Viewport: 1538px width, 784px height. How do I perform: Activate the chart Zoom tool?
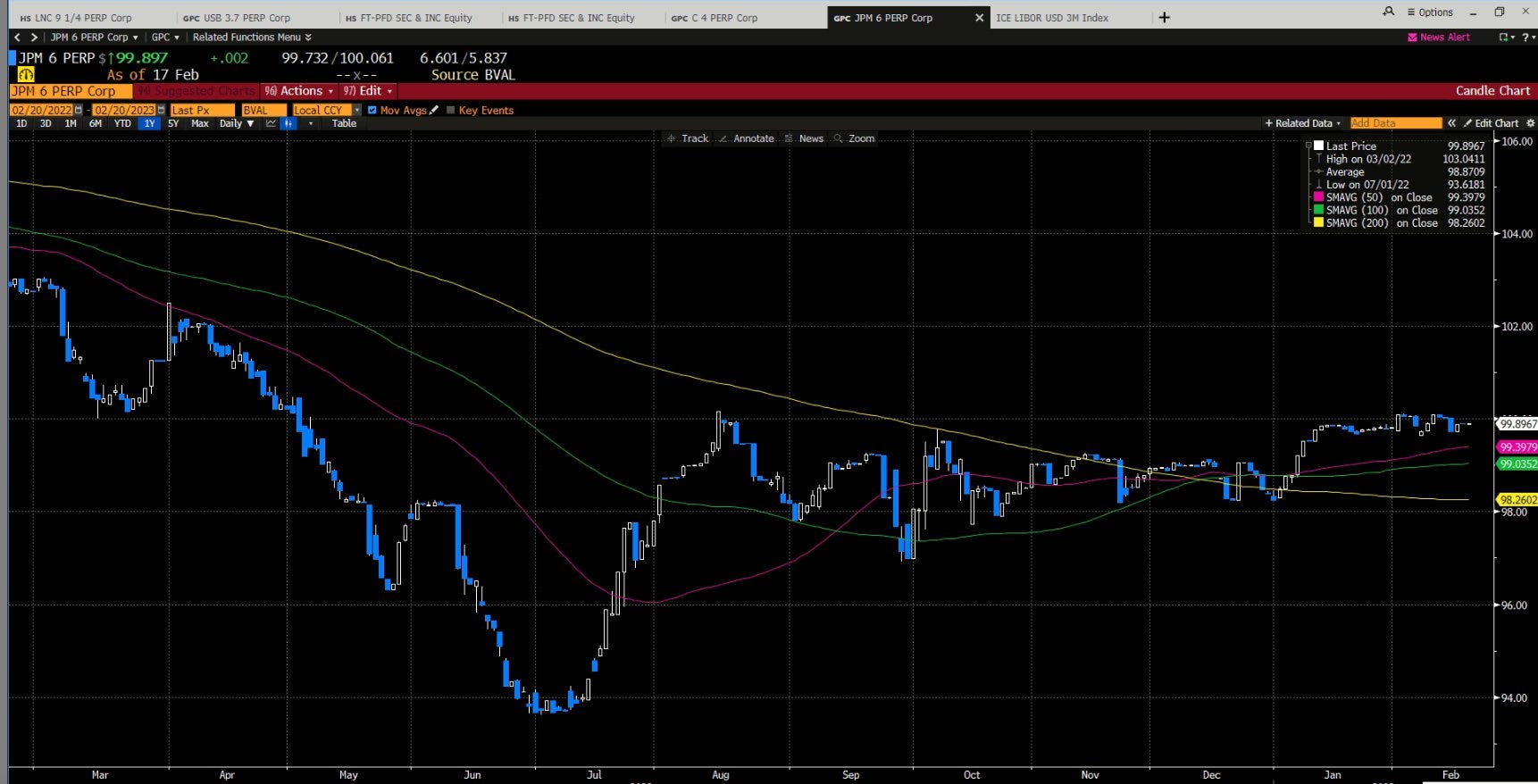(x=854, y=138)
